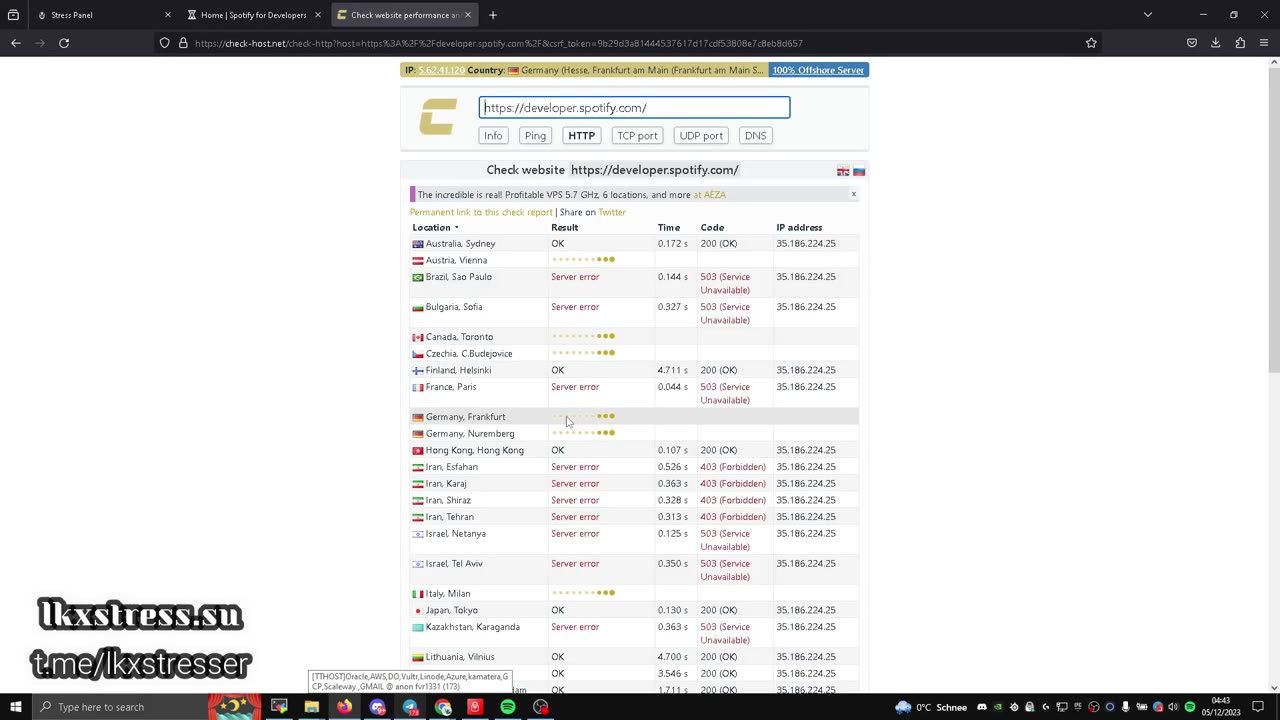Switch site language to Russian flag
Image resolution: width=1280 pixels, height=720 pixels.
(859, 172)
